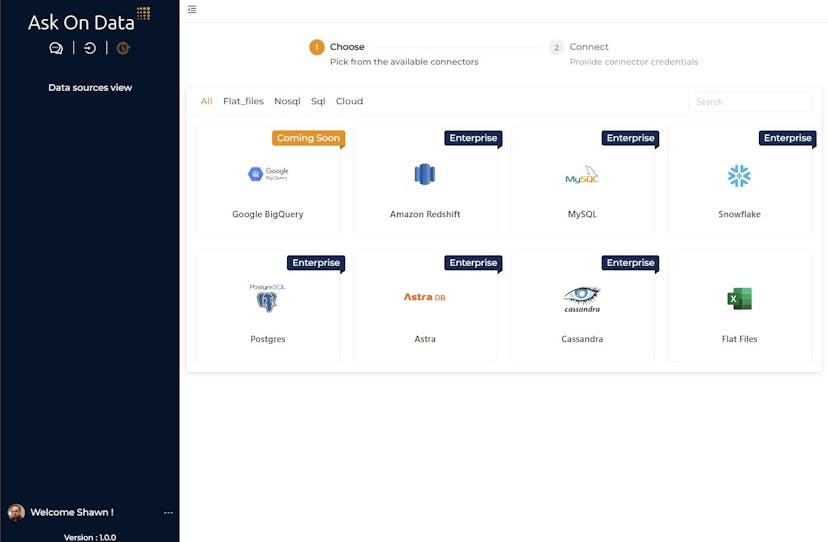The height and width of the screenshot is (542, 828).
Task: Select the Google BigQuery label
Action: (268, 214)
